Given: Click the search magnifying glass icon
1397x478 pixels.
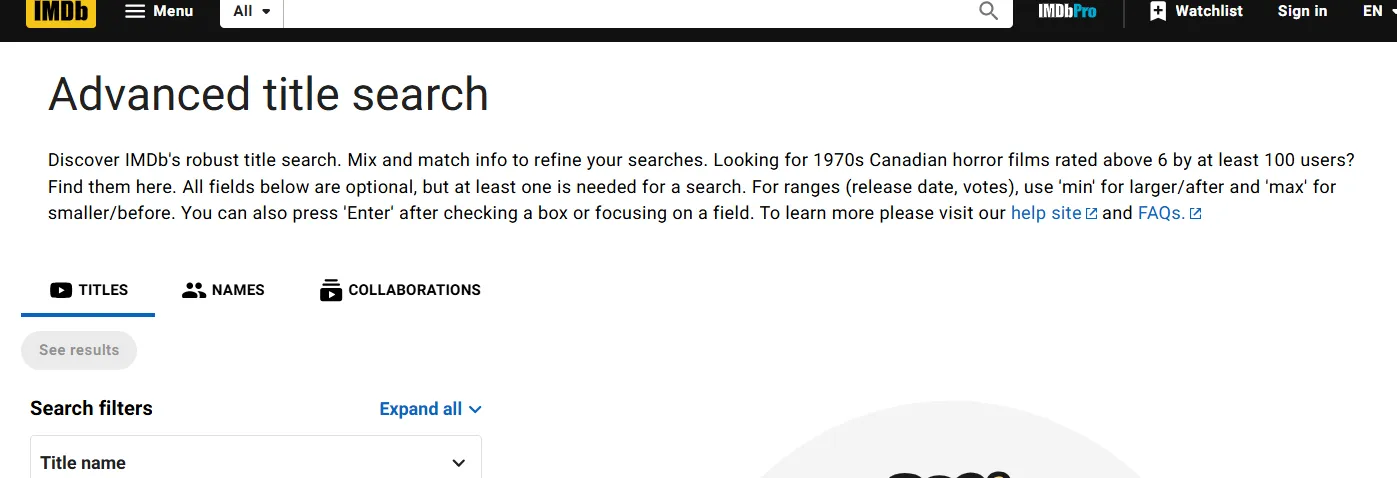Looking at the screenshot, I should (988, 11).
